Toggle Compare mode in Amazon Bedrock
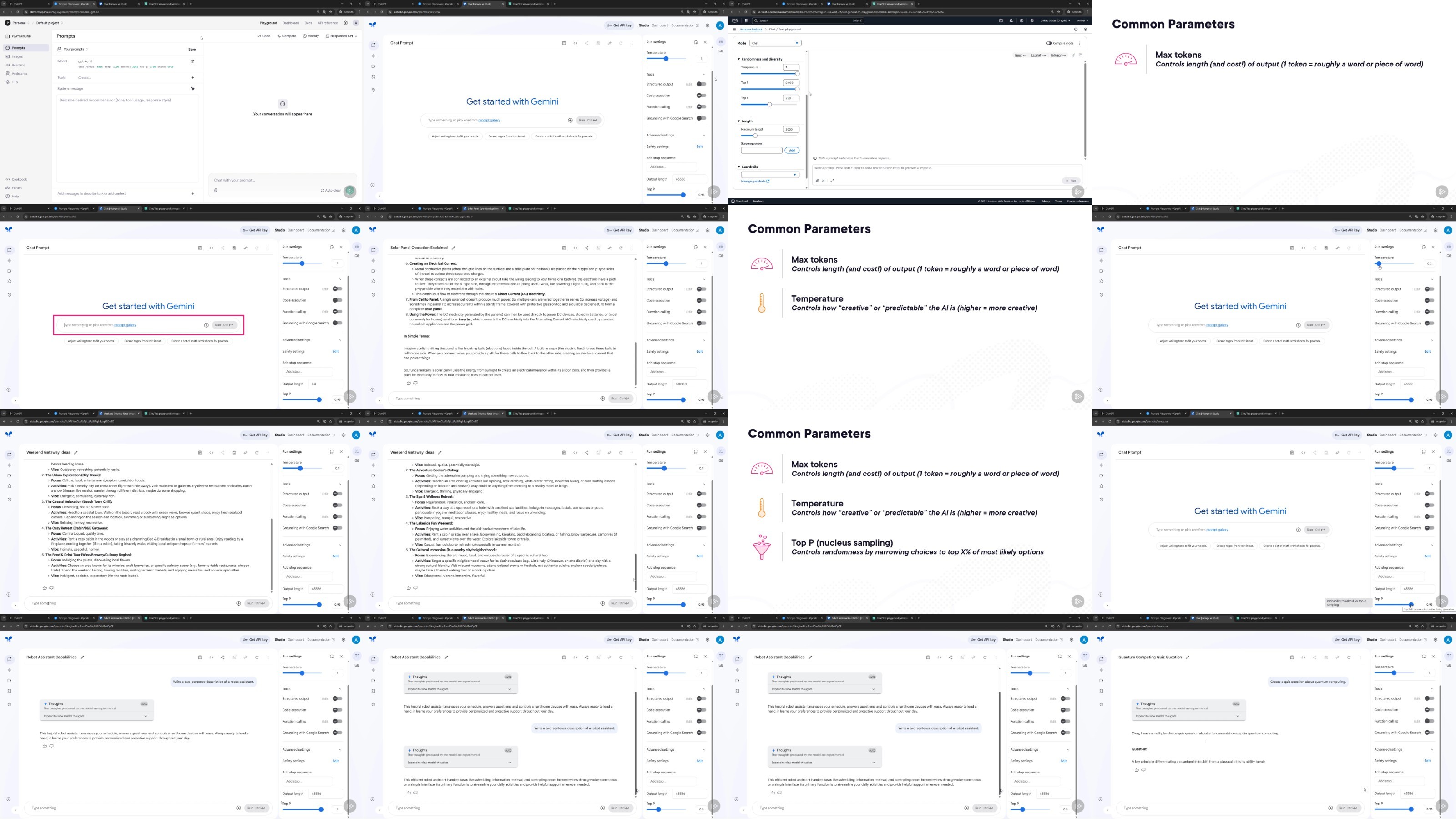 1049,43
